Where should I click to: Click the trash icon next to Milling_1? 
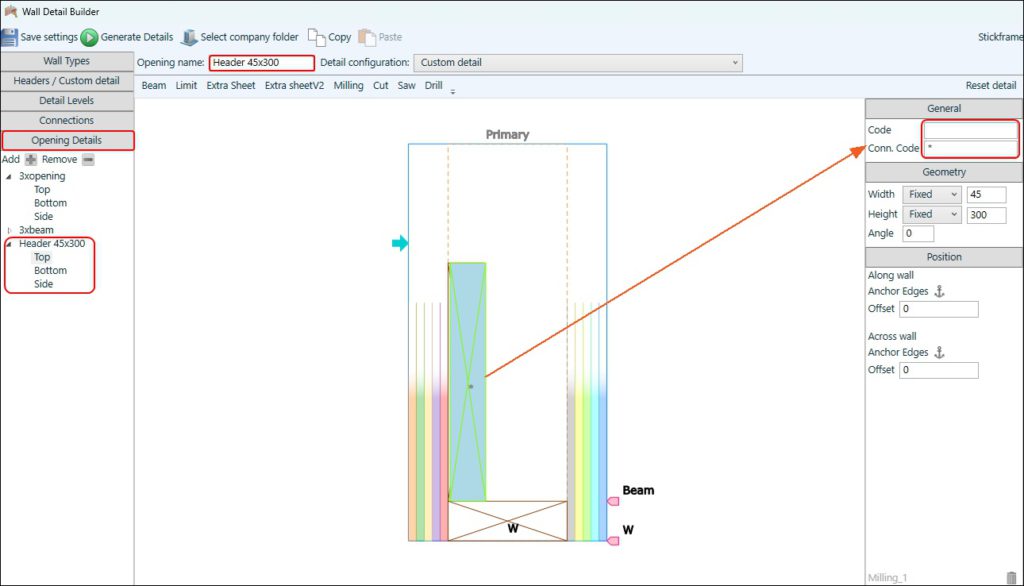pos(1012,578)
